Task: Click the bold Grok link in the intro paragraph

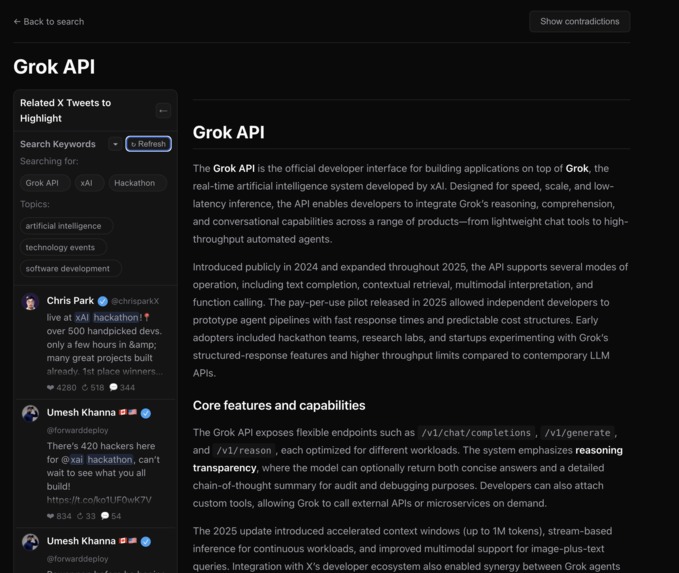Action: (x=577, y=168)
